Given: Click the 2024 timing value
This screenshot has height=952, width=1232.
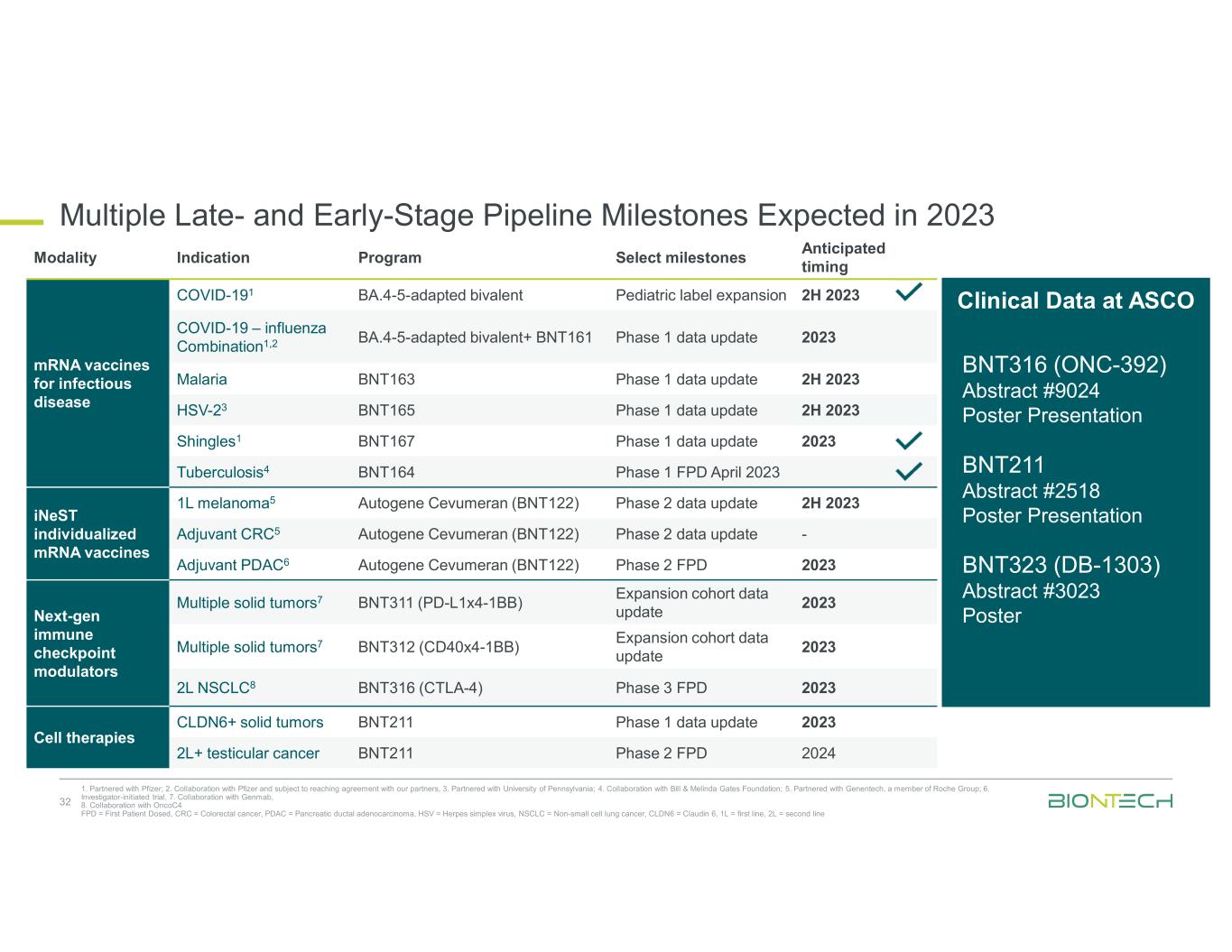Looking at the screenshot, I should pyautogui.click(x=819, y=753).
